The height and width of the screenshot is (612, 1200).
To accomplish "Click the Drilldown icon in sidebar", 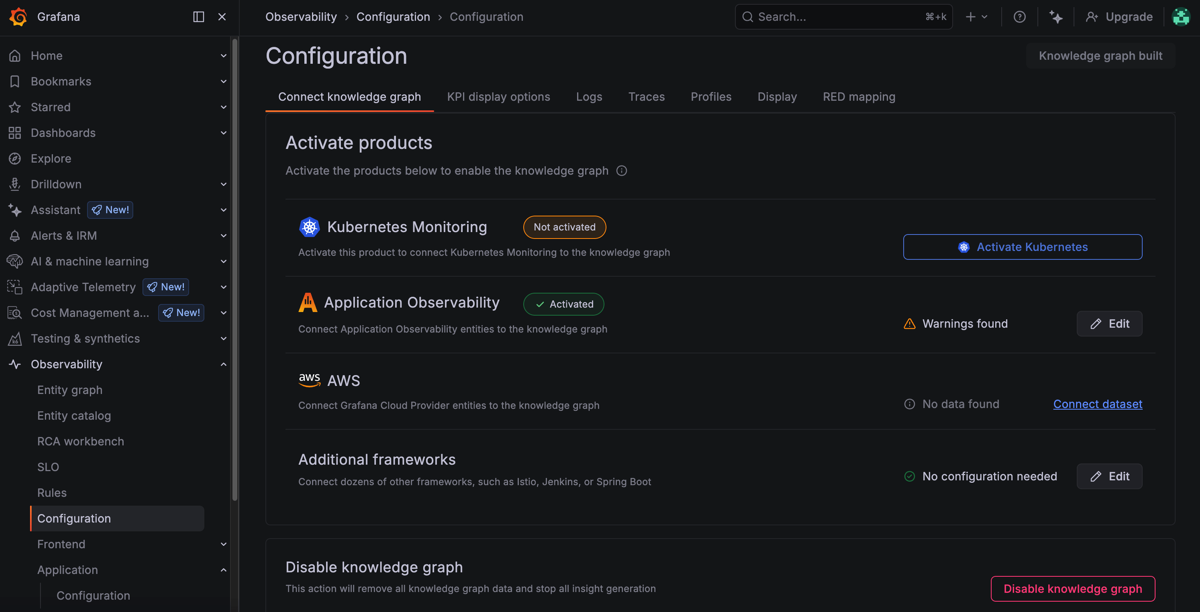I will coord(15,184).
